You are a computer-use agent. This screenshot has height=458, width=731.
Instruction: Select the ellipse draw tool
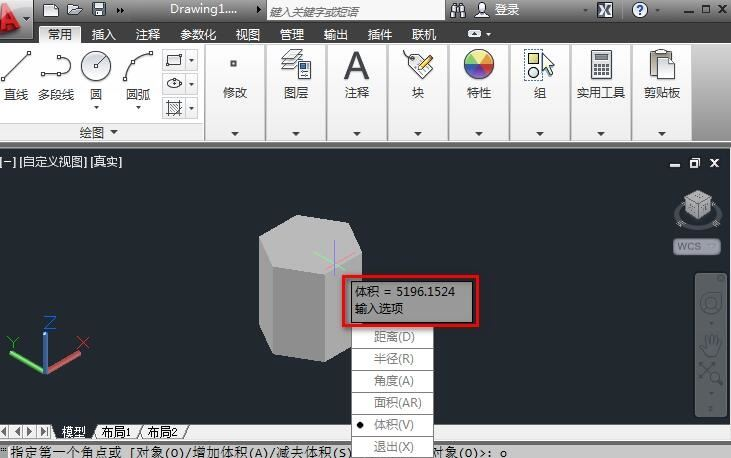point(174,84)
